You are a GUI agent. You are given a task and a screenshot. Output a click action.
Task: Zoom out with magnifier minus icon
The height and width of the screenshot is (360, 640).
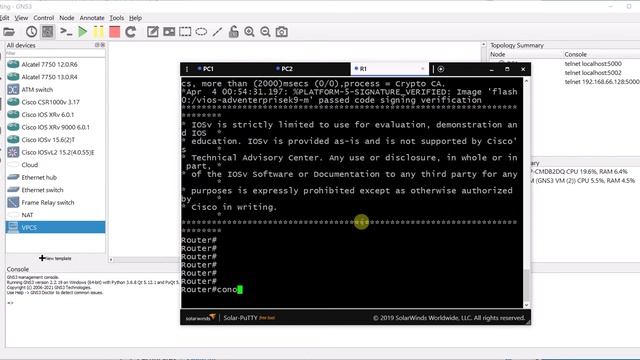(x=265, y=32)
